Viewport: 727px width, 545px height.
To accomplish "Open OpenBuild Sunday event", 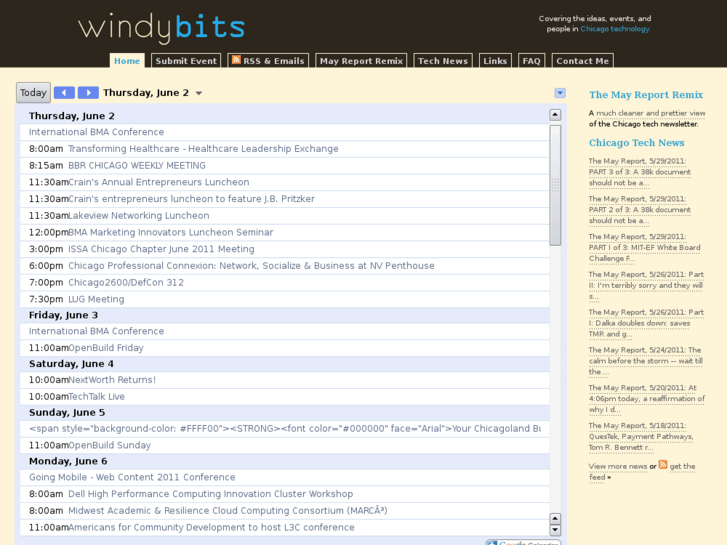I will (109, 445).
